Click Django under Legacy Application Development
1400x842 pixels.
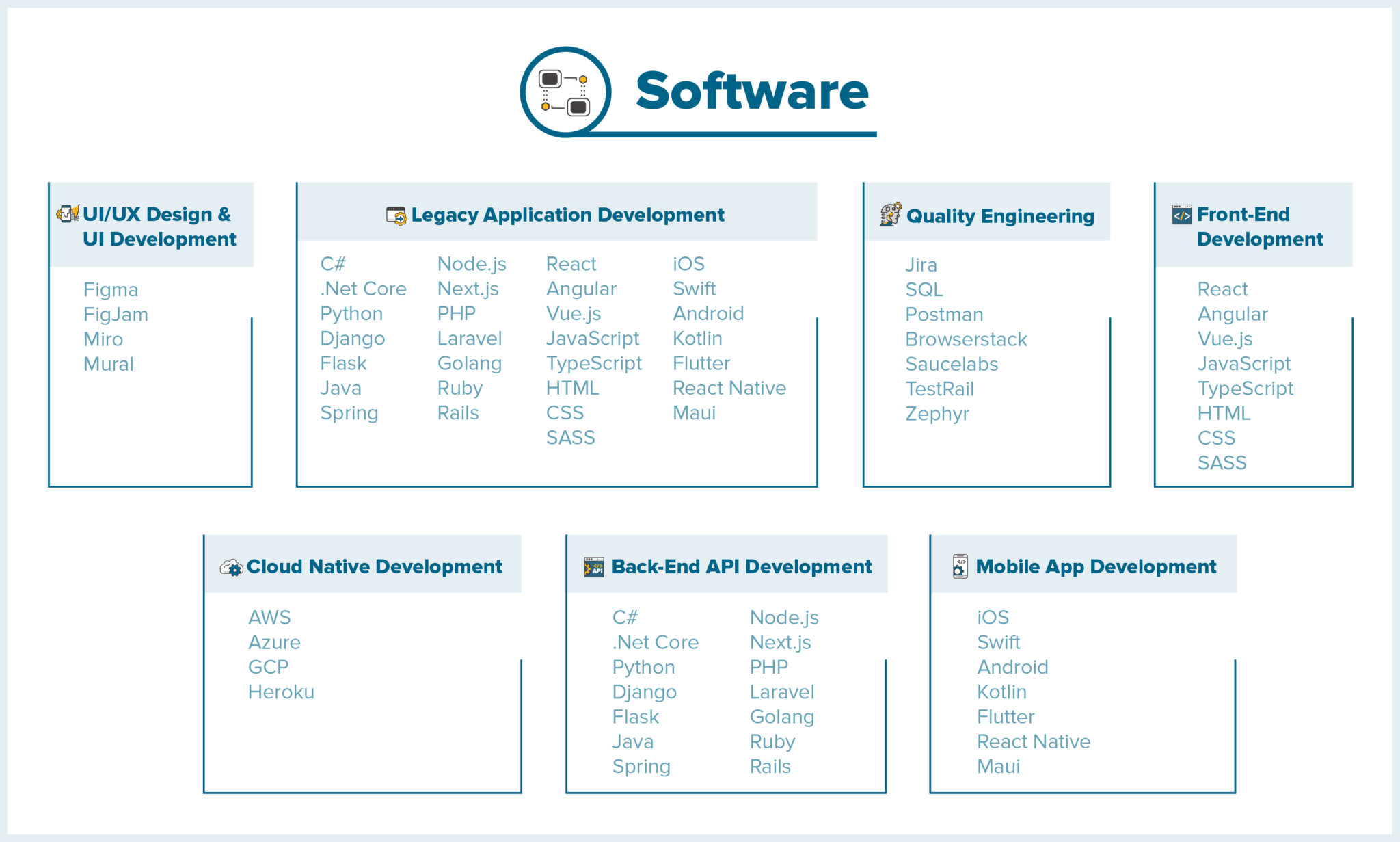[x=352, y=339]
